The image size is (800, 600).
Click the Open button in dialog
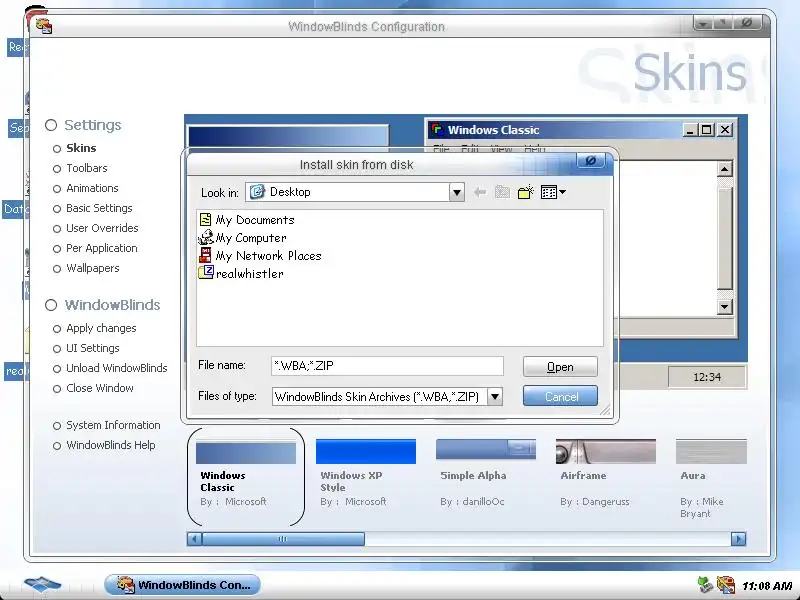(x=560, y=367)
